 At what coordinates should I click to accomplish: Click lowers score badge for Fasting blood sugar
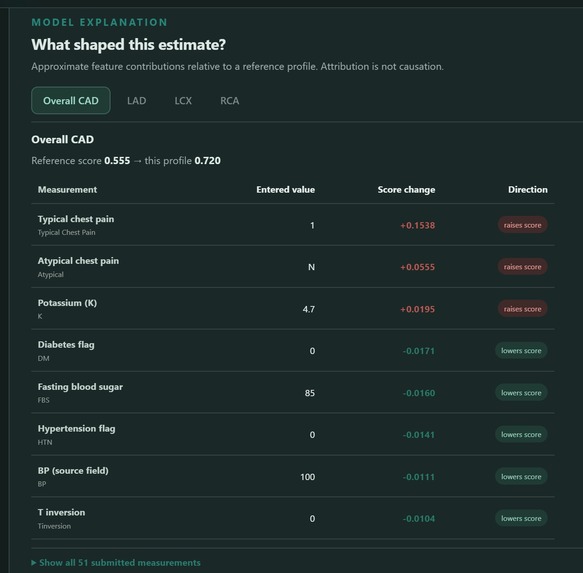(x=521, y=393)
